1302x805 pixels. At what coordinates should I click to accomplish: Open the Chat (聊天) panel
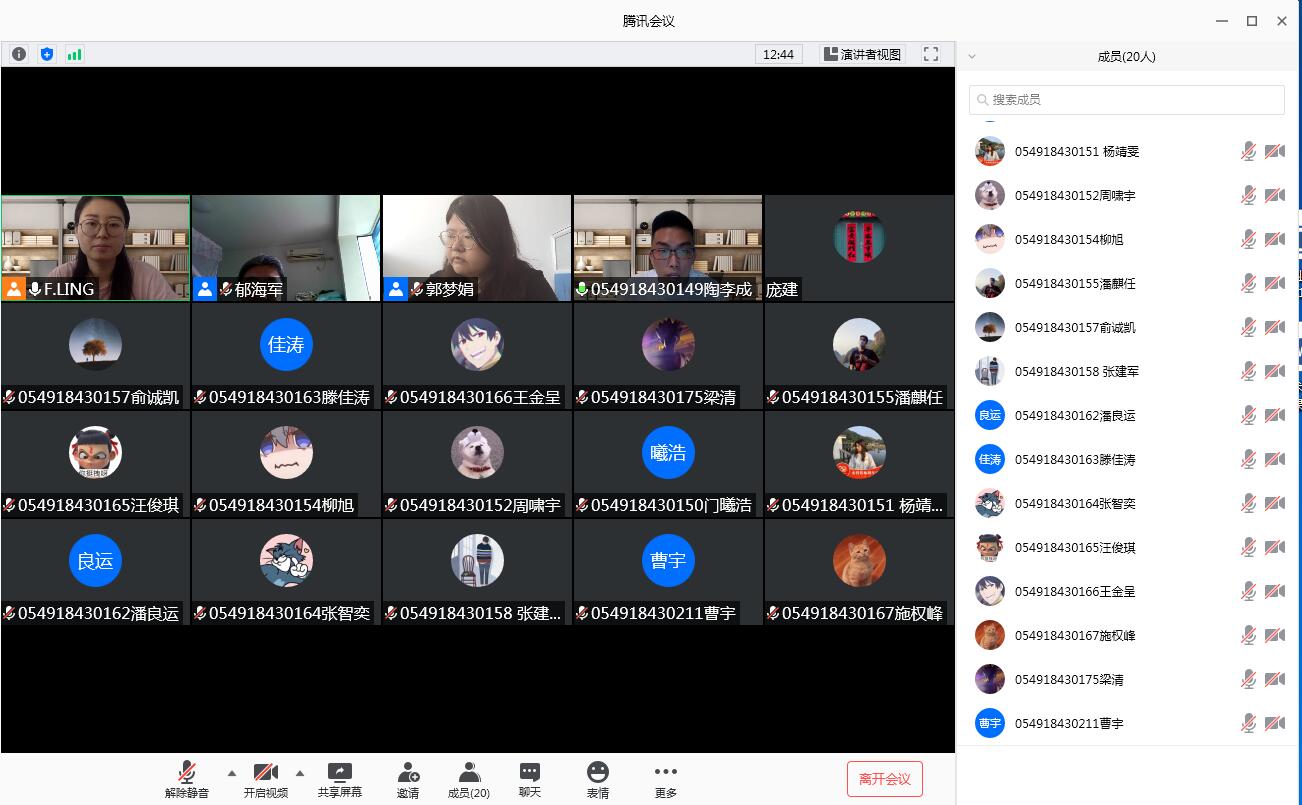click(530, 779)
